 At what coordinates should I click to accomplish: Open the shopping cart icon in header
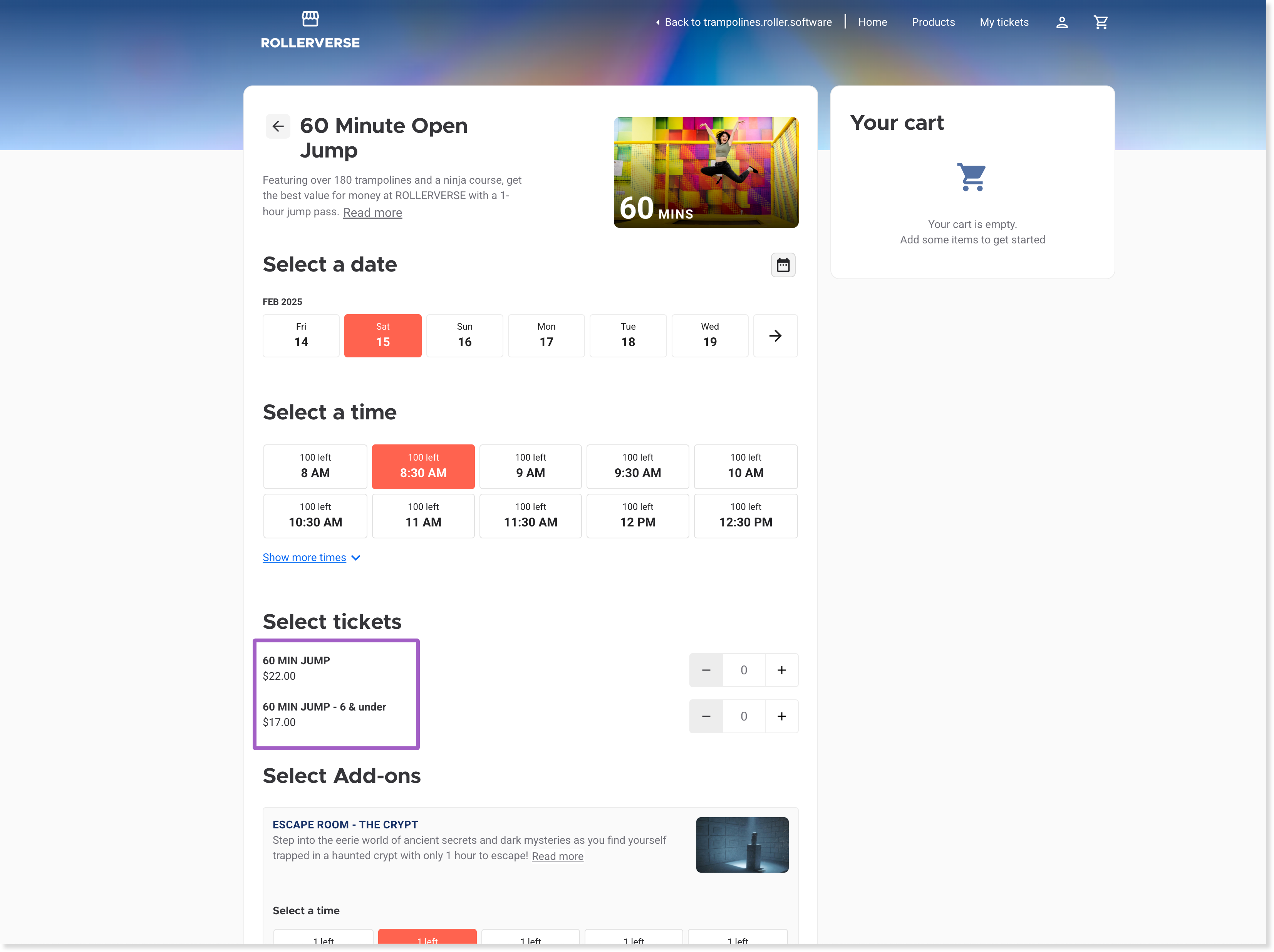point(1101,22)
